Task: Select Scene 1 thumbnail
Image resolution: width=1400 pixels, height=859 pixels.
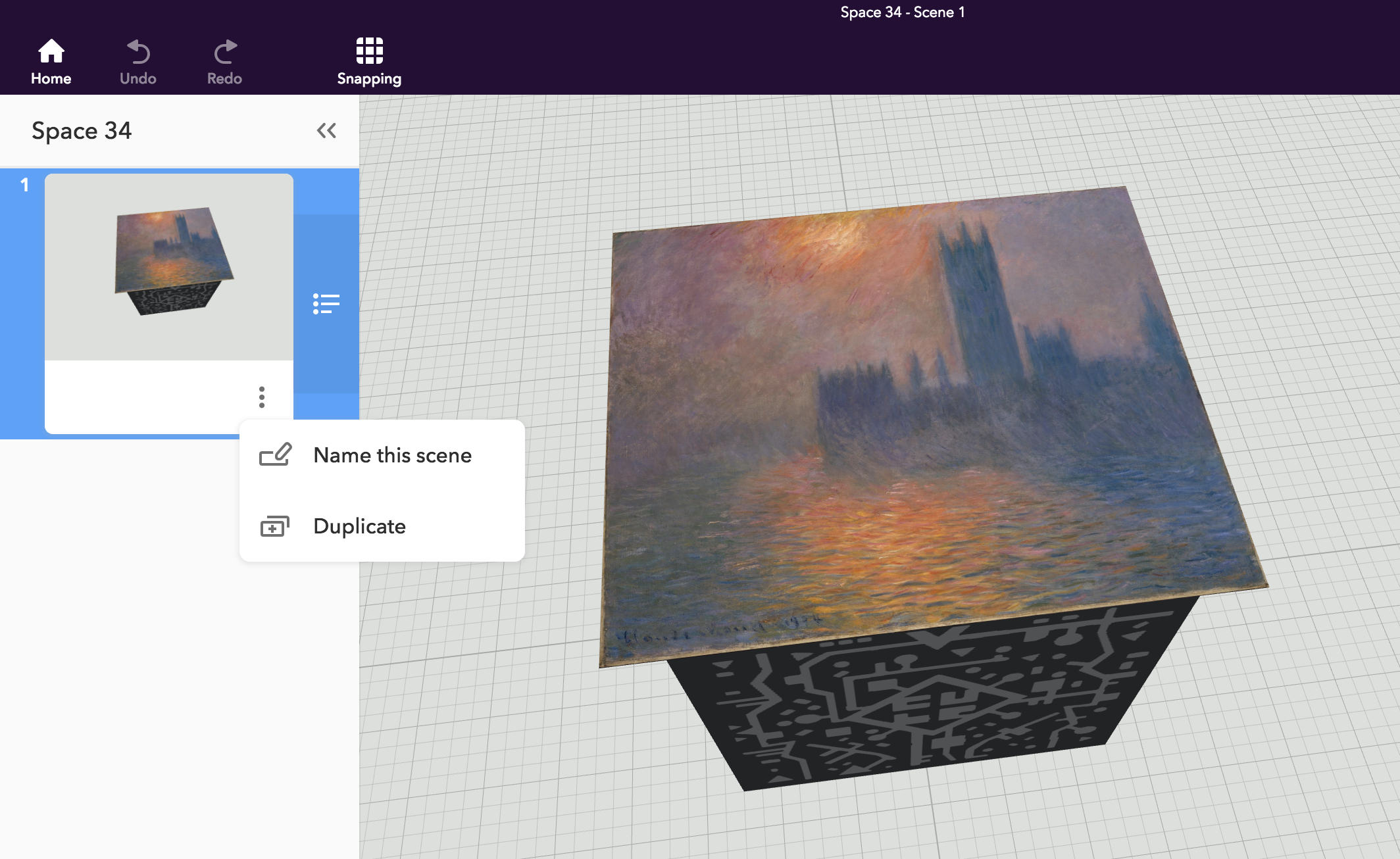Action: pos(169,267)
